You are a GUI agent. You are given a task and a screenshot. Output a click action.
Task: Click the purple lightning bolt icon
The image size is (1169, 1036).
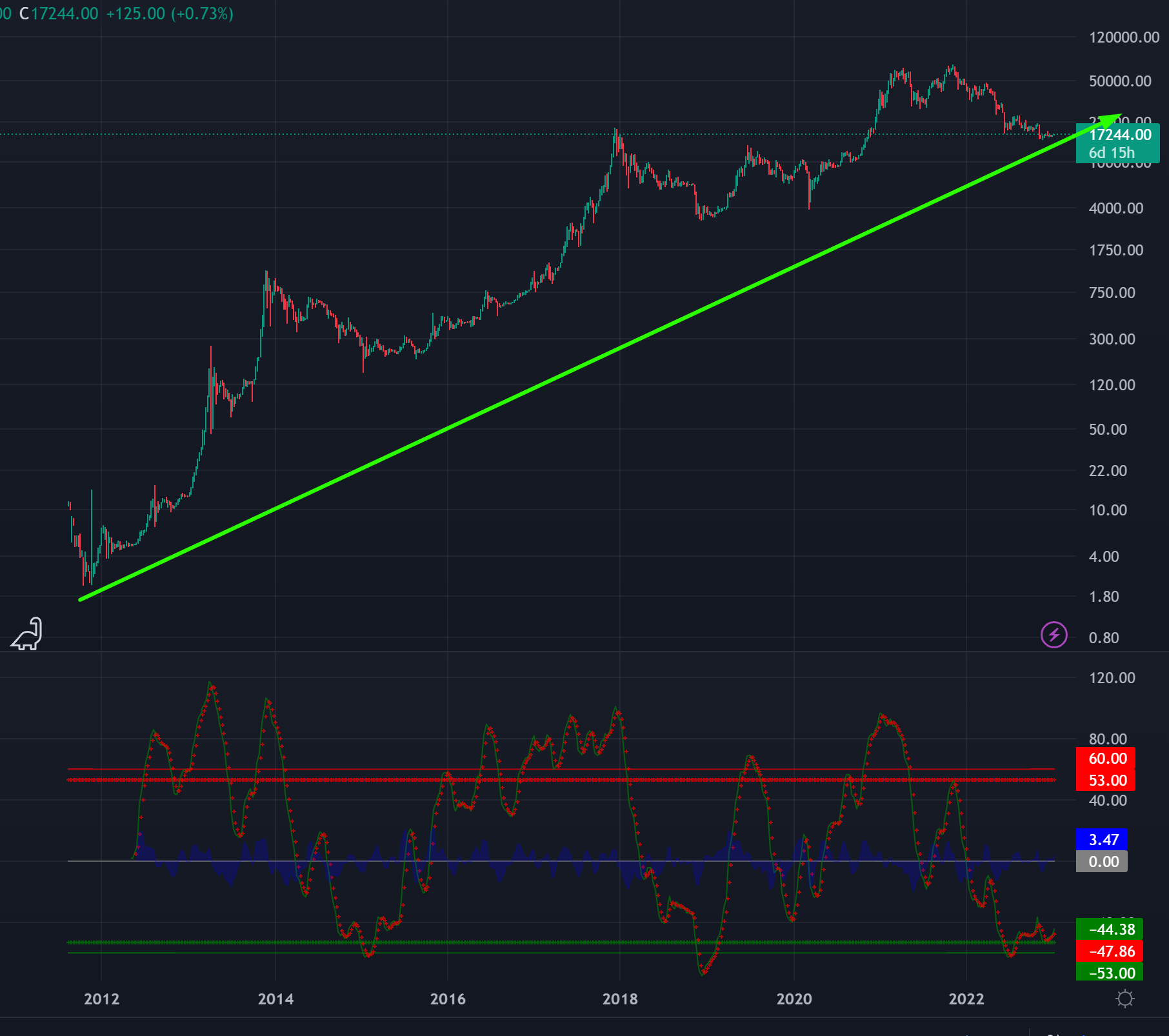tap(1054, 635)
